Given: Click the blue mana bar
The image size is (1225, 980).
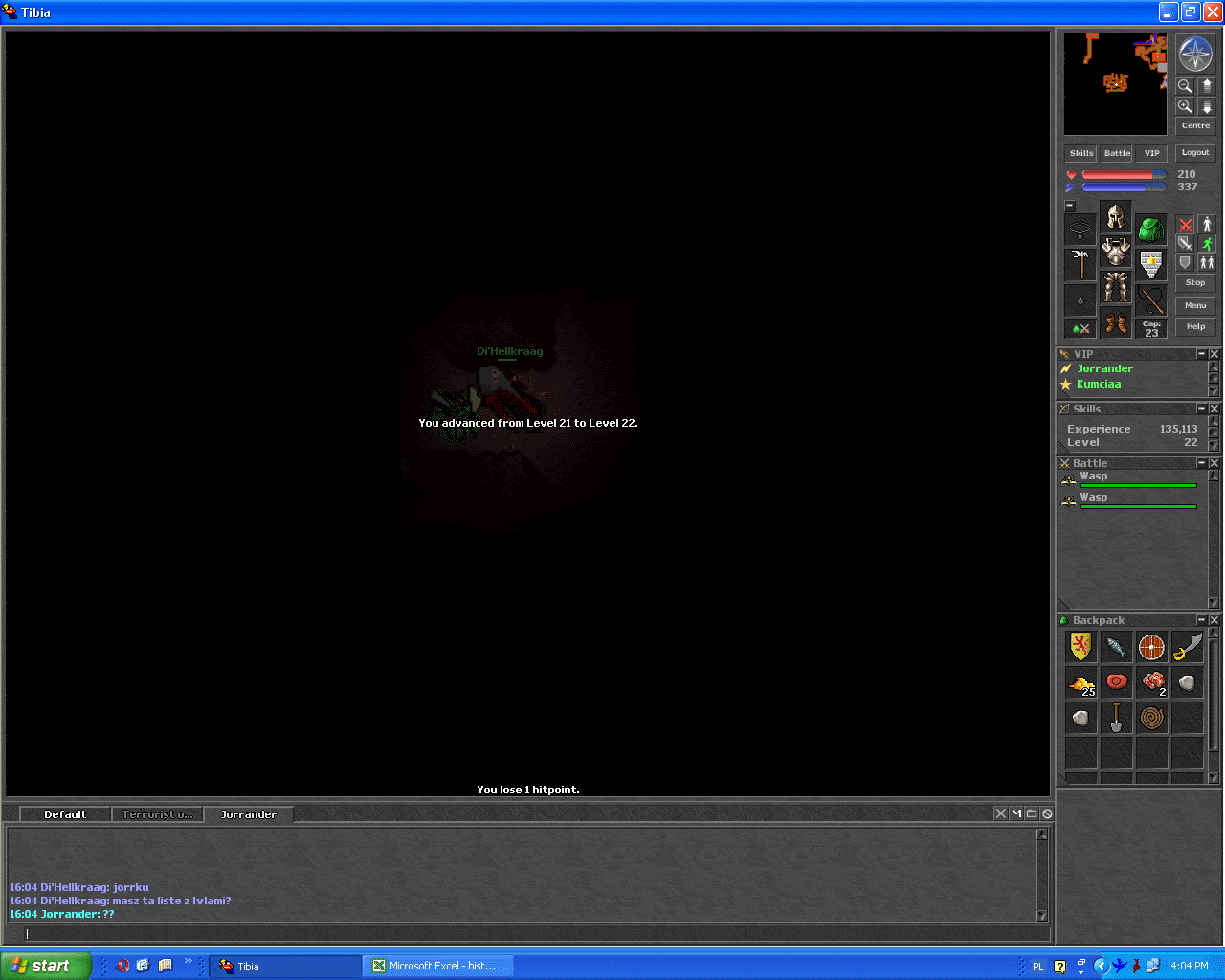Looking at the screenshot, I should tap(1124, 188).
